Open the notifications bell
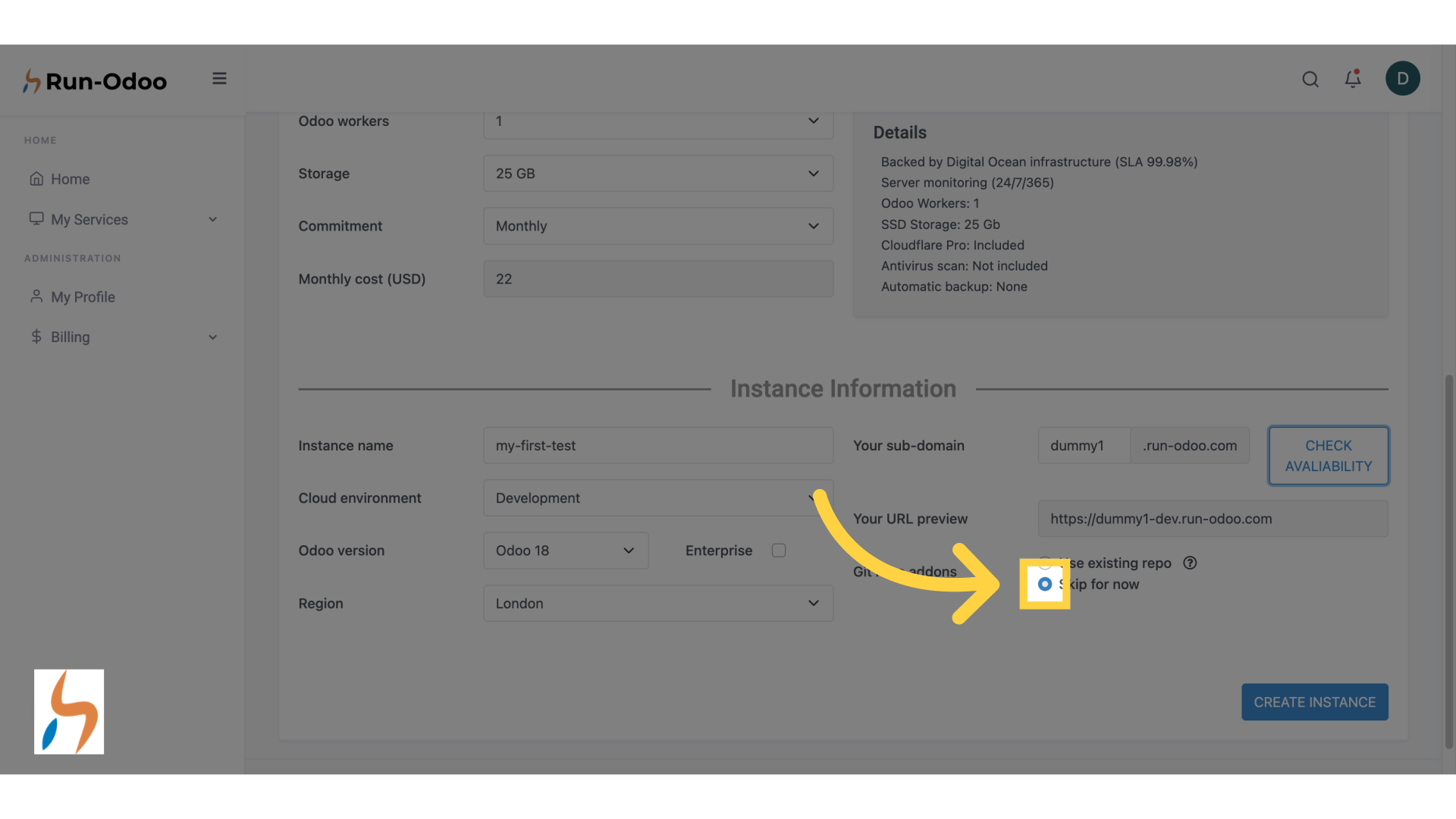This screenshot has height=819, width=1456. [x=1353, y=78]
